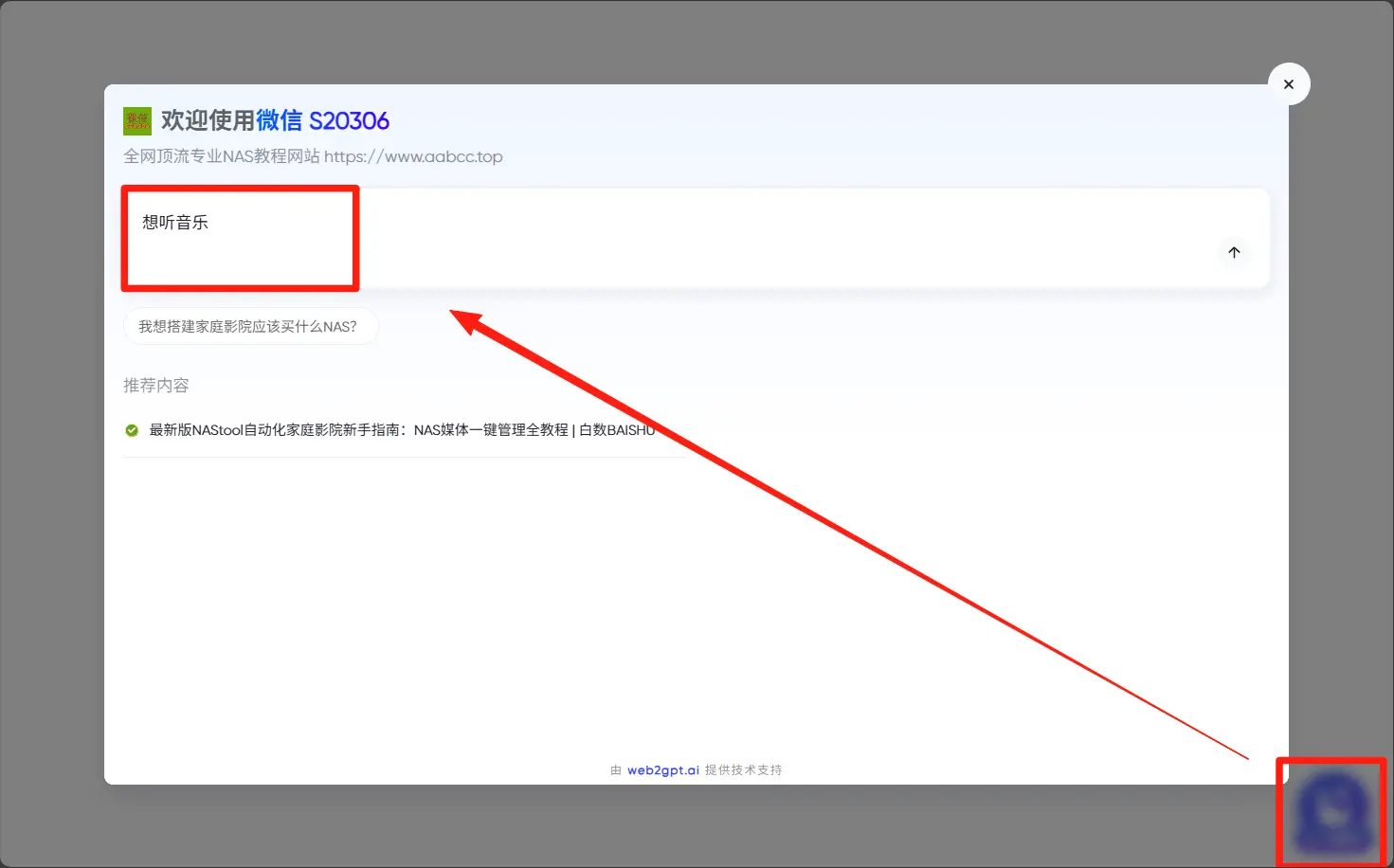Viewport: 1394px width, 868px height.
Task: Click the "由" character before web2gpt.ai
Action: [616, 770]
